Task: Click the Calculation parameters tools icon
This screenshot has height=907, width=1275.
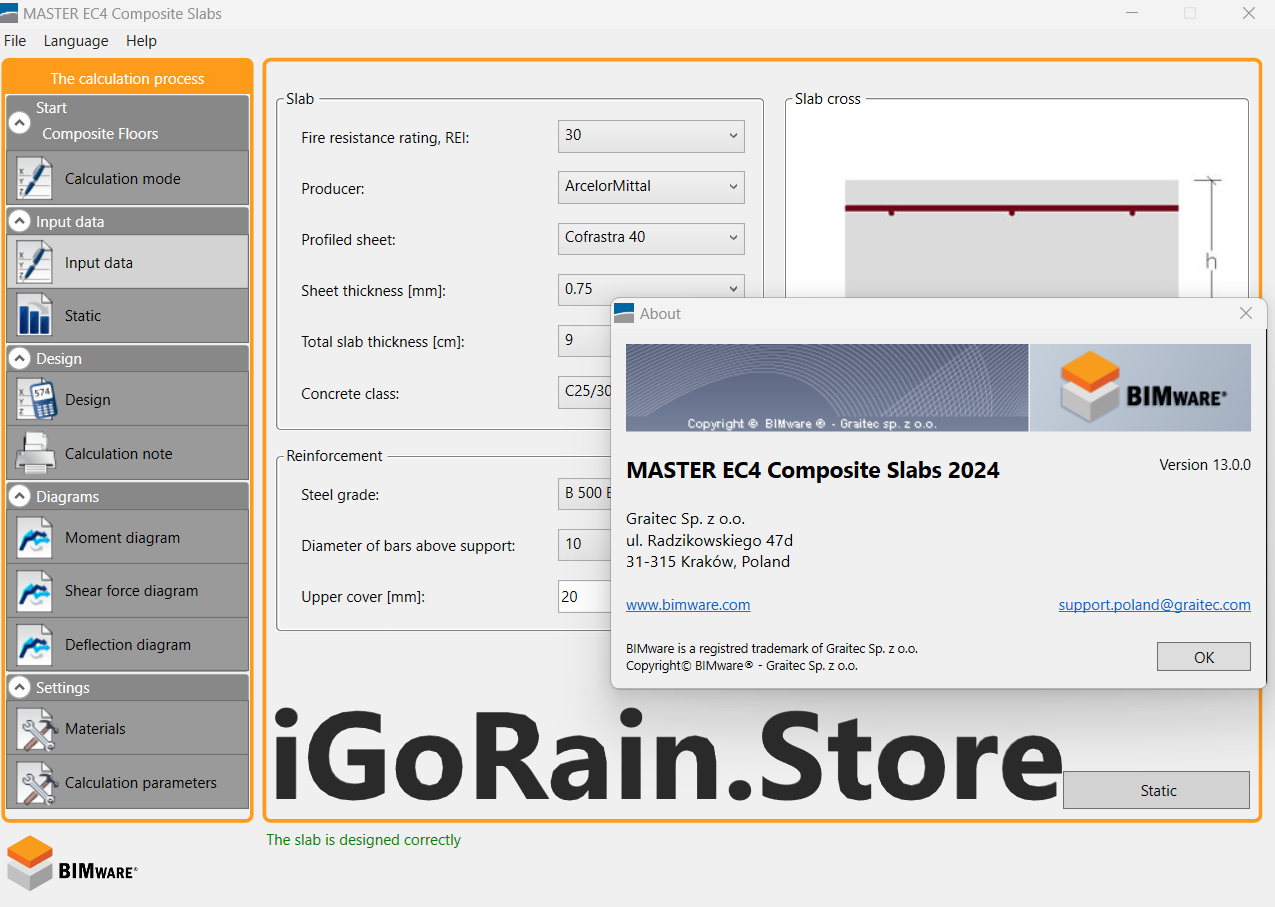Action: 34,783
